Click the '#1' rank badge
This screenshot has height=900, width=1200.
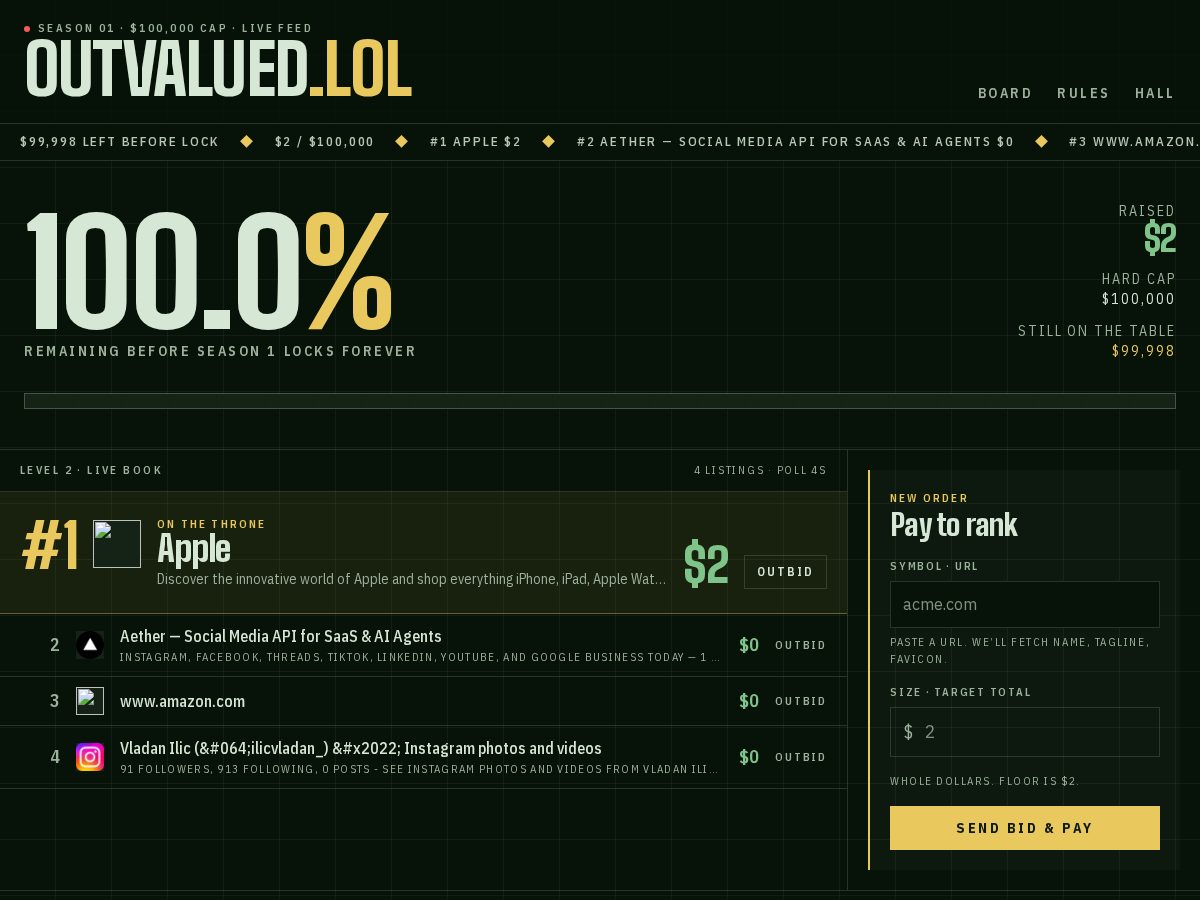coord(50,546)
